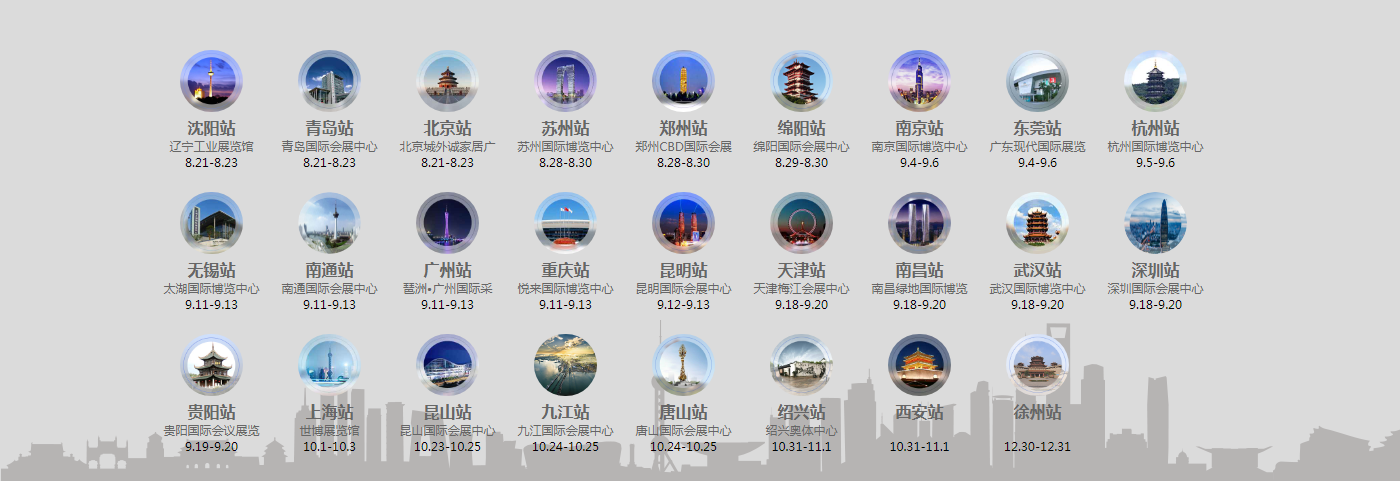
Task: Open the Guiyang (贵阳站) pavilion icon
Action: [211, 365]
